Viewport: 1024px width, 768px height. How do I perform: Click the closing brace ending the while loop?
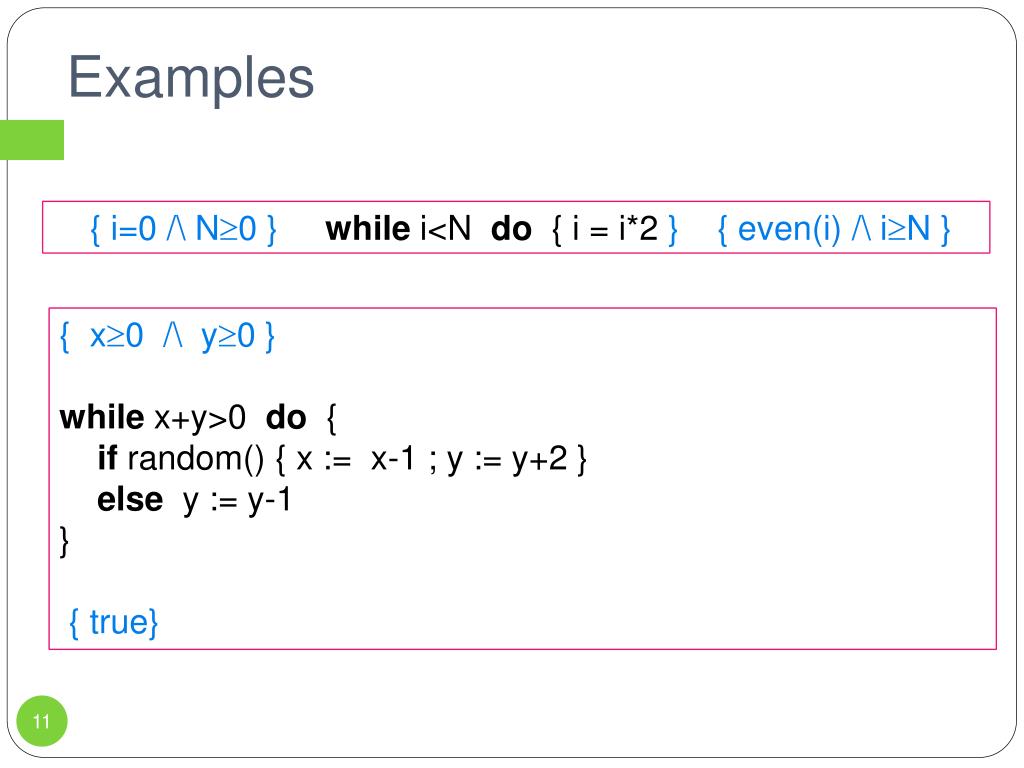[x=65, y=541]
